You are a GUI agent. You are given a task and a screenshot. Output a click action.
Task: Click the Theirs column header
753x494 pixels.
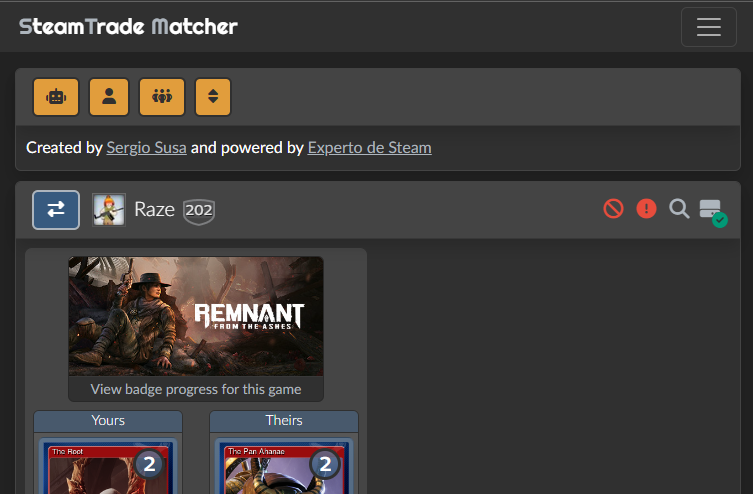[x=284, y=421]
